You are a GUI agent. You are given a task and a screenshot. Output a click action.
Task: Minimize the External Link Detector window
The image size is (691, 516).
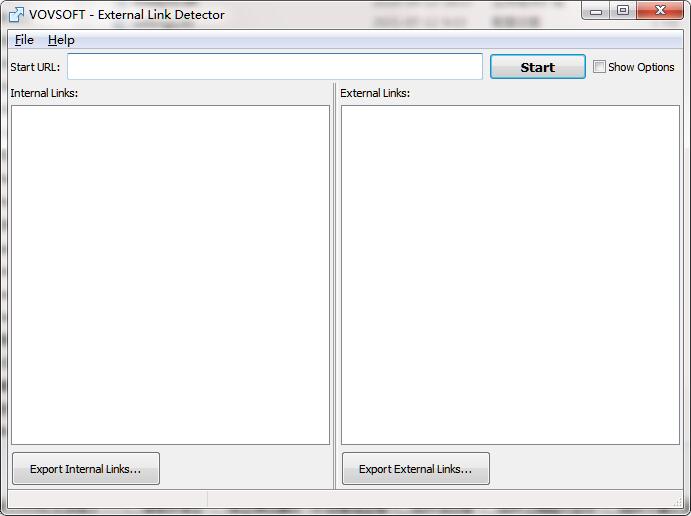(597, 11)
